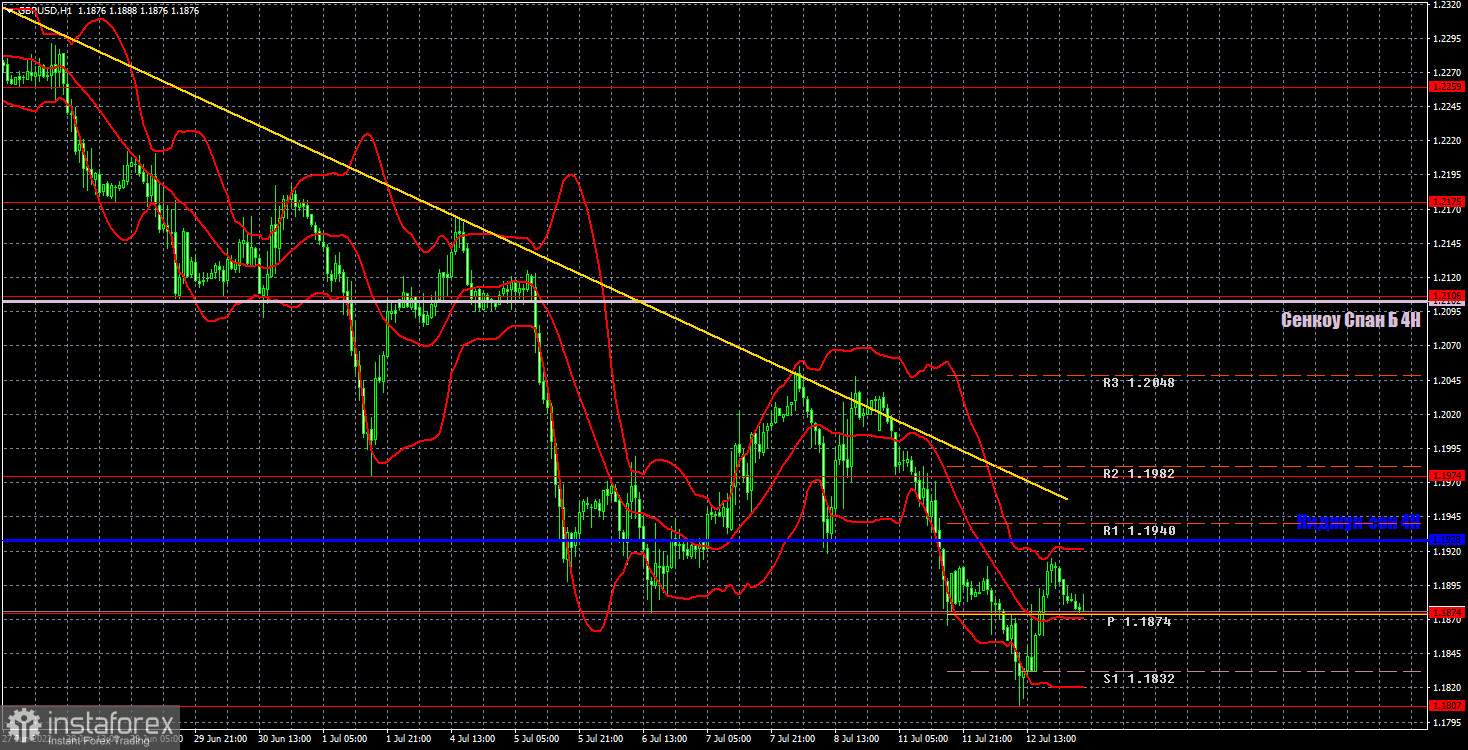The height and width of the screenshot is (750, 1468).
Task: Click the 6 Jul 13:00 time label
Action: pyautogui.click(x=663, y=739)
